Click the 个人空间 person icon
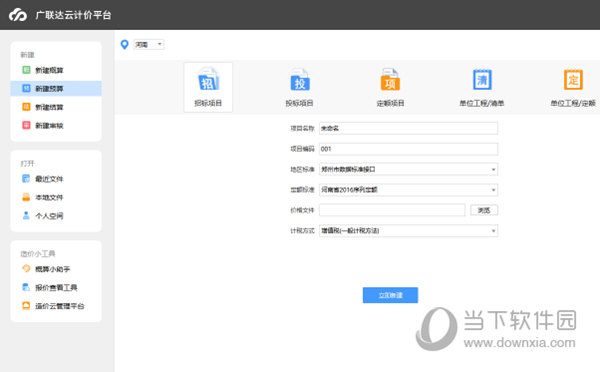Image resolution: width=600 pixels, height=372 pixels. pyautogui.click(x=26, y=215)
